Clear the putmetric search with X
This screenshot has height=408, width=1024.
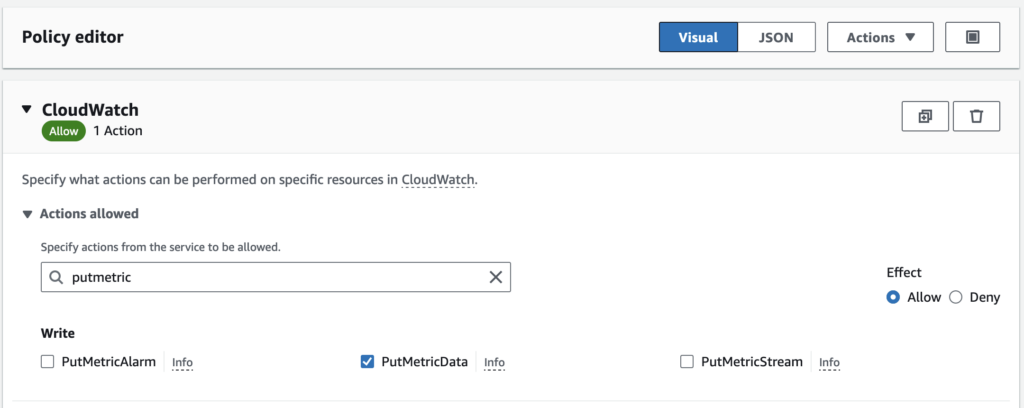coord(496,277)
